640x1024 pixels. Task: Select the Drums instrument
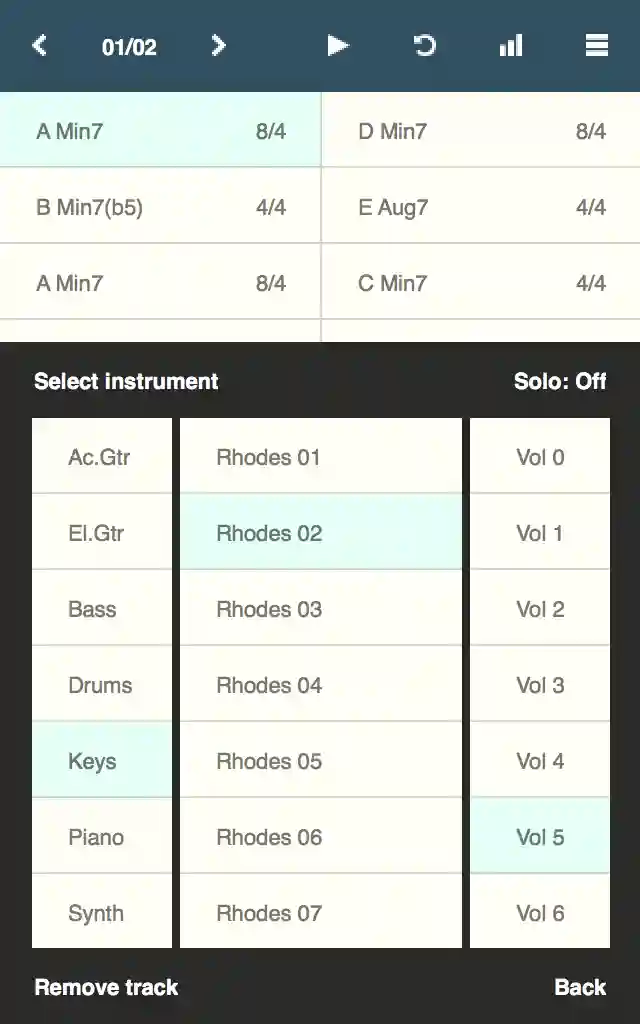click(101, 685)
